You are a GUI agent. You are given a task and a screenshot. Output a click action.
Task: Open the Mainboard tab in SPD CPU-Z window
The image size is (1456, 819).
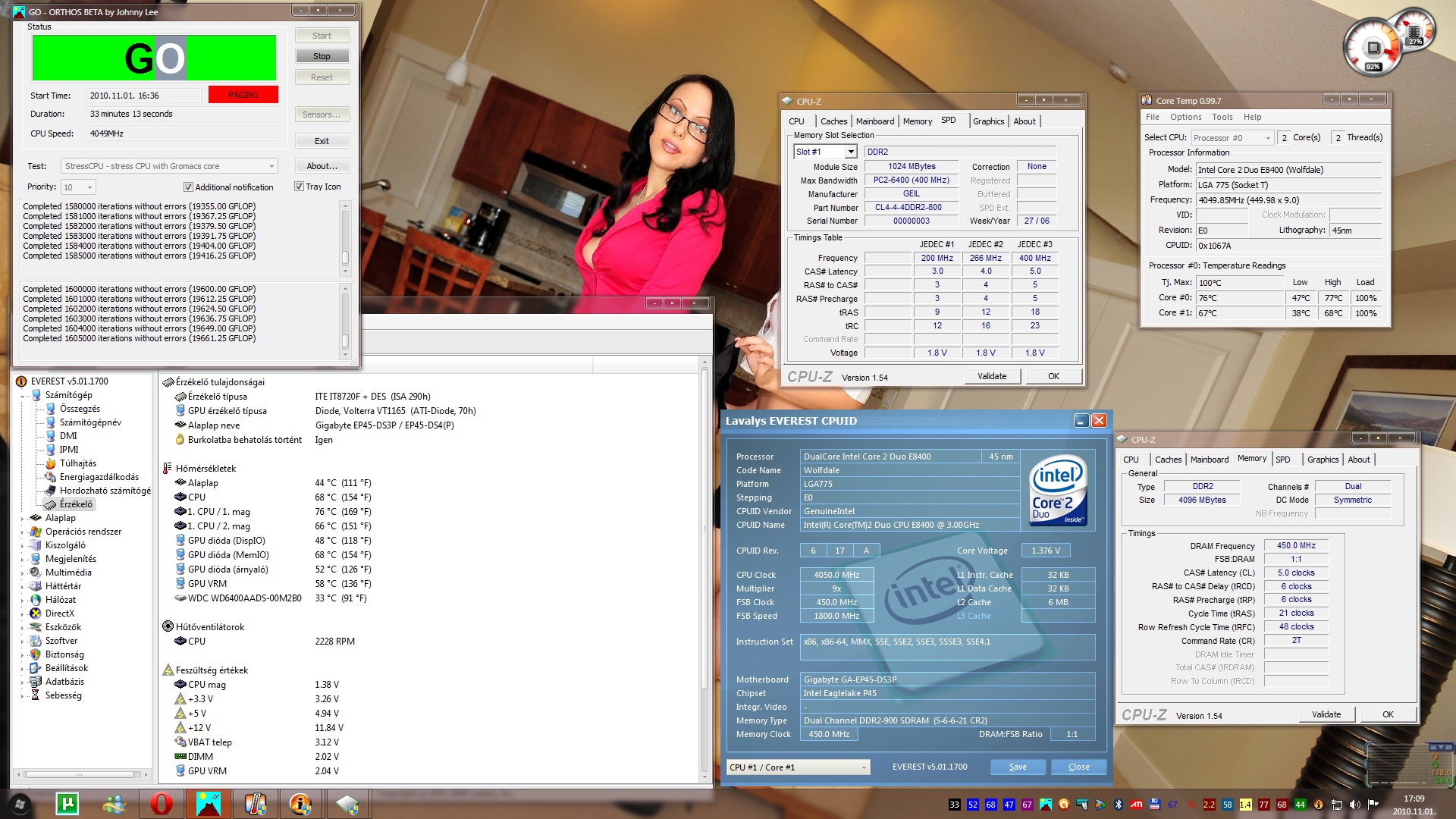coord(875,121)
